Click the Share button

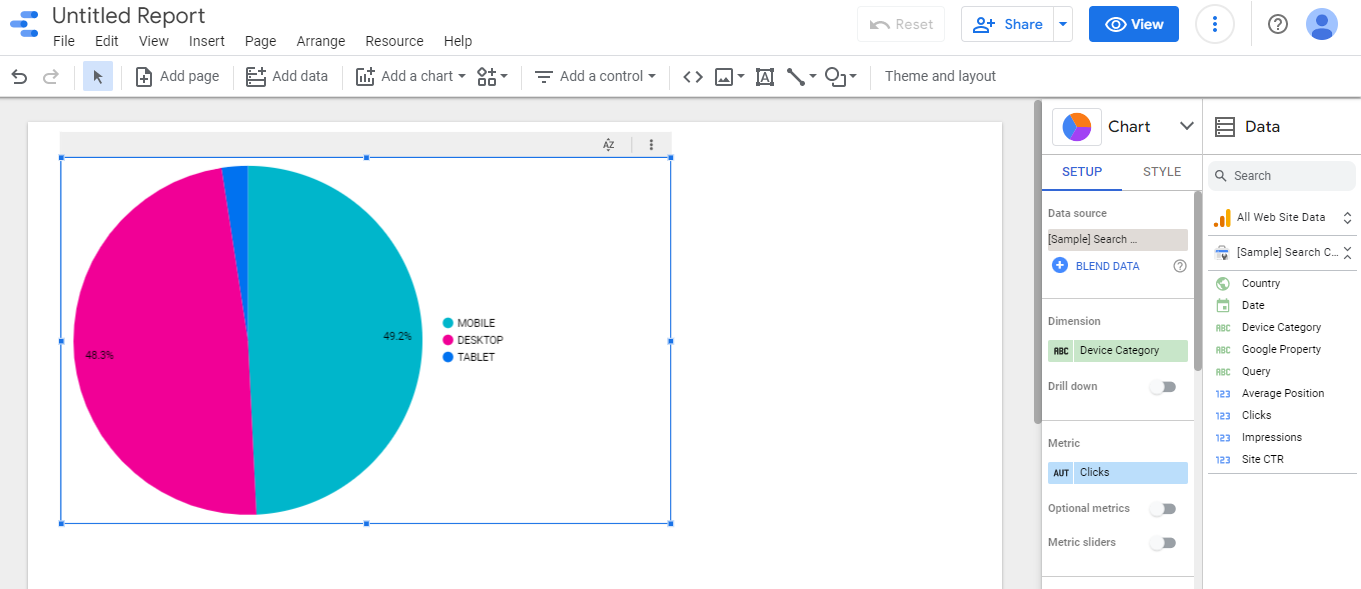tap(1008, 24)
